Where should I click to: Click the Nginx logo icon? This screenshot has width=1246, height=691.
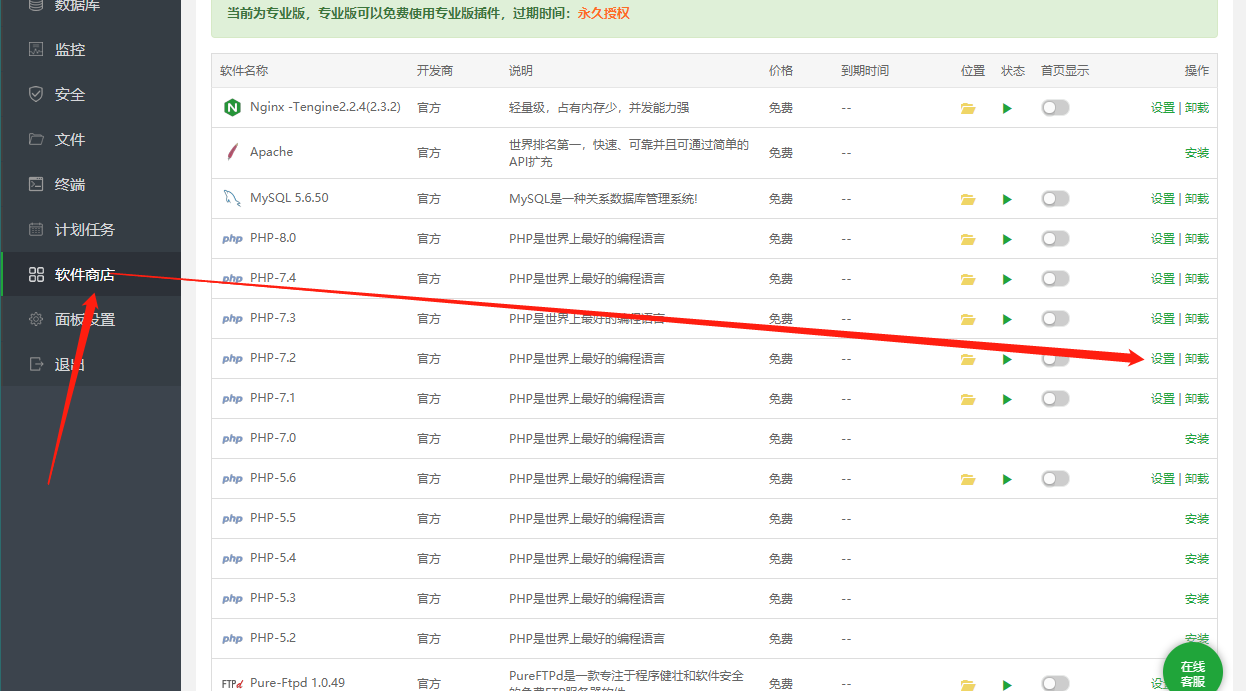coord(232,107)
